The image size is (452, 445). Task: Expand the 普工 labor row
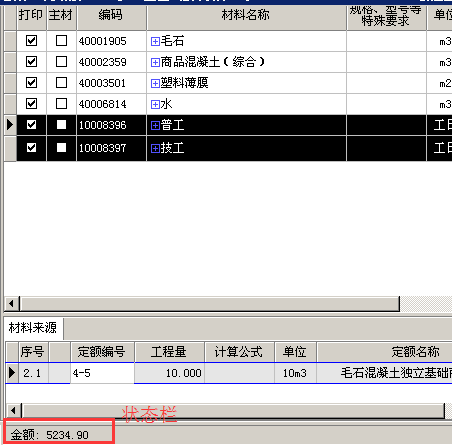[x=155, y=125]
